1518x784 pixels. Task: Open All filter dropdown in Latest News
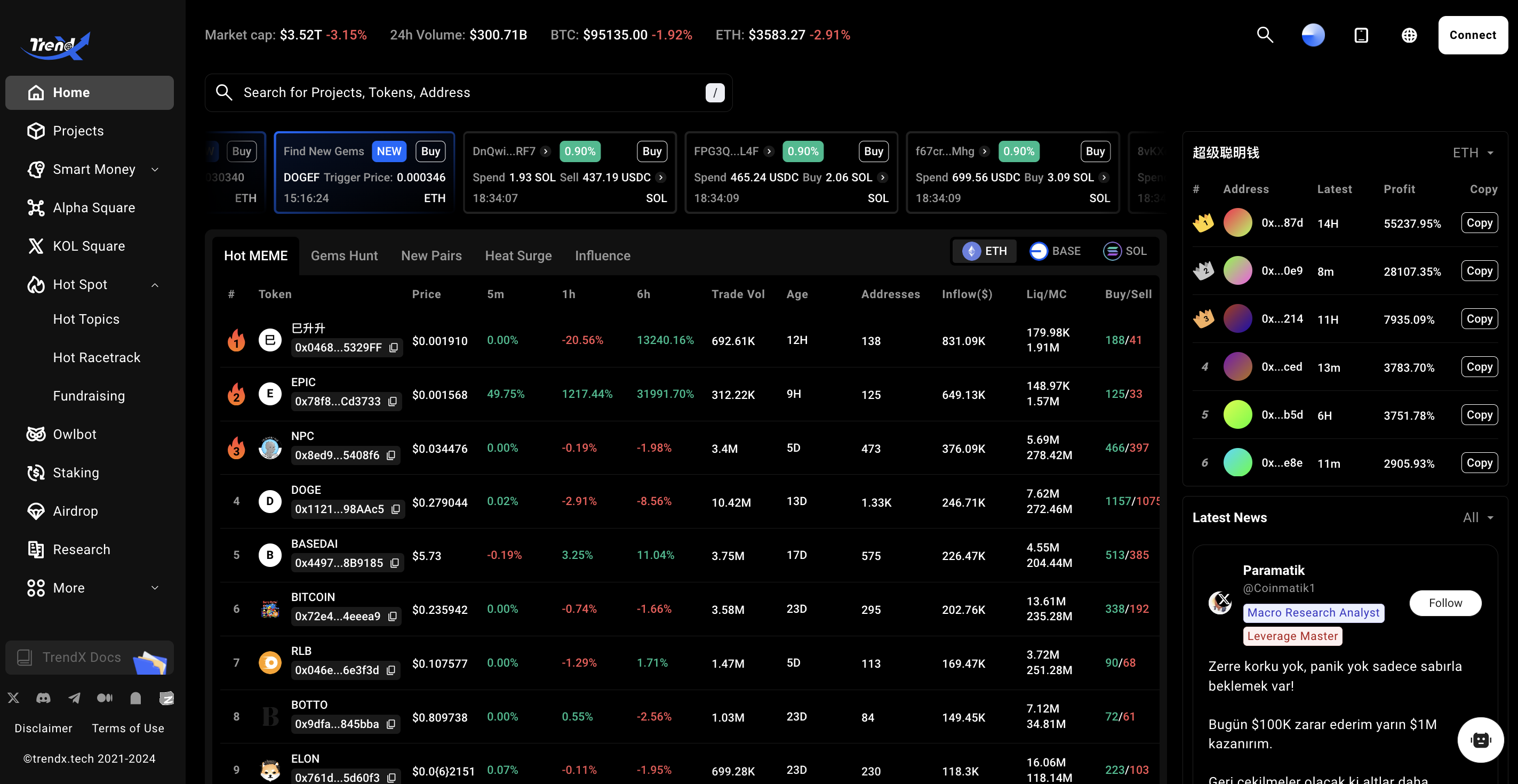pyautogui.click(x=1478, y=518)
